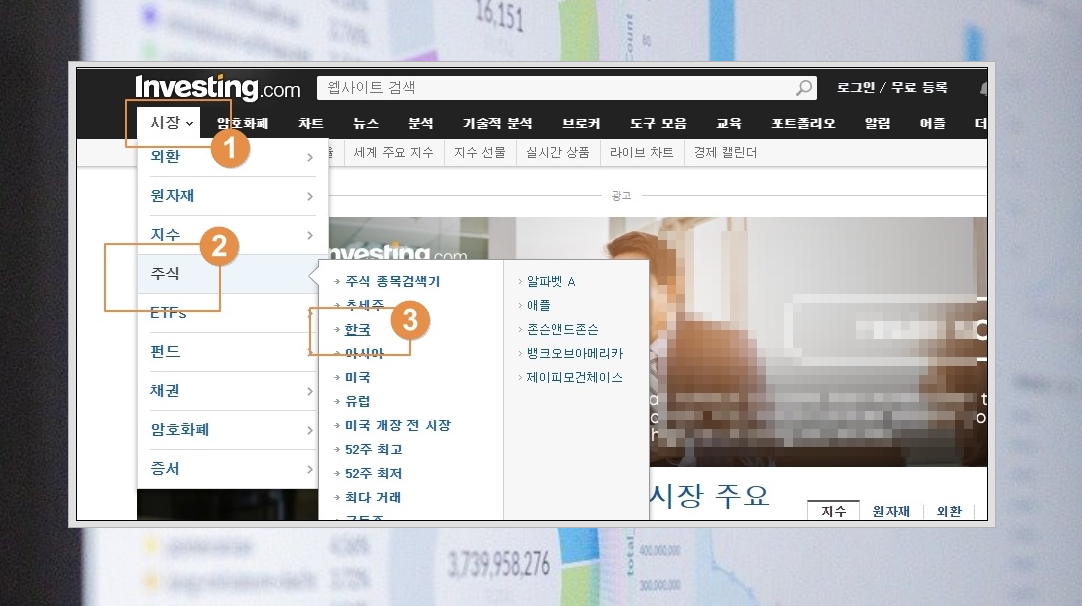Open the 차트 menu
Viewport: 1082px width, 606px height.
tap(311, 124)
